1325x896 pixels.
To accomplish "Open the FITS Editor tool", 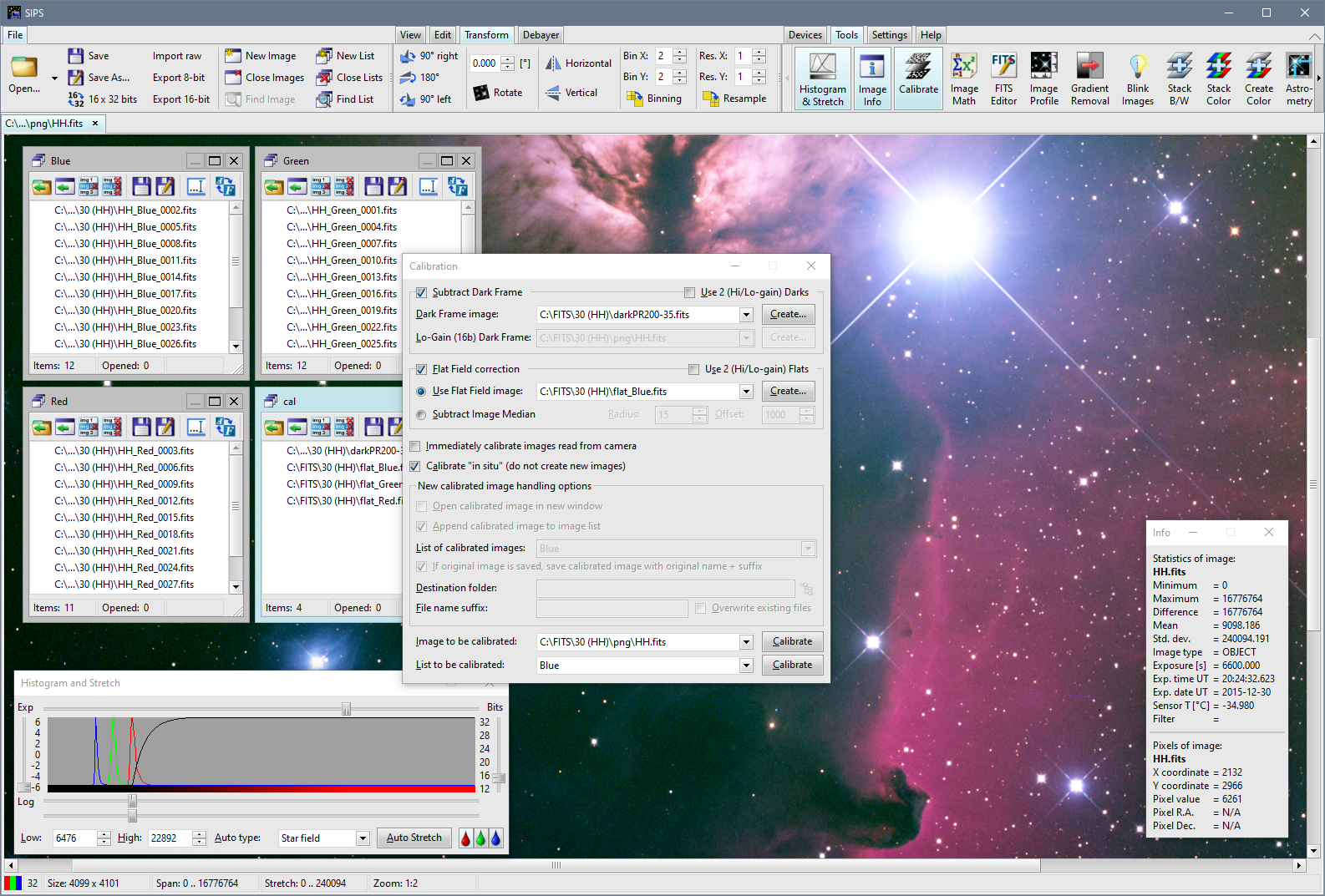I will 1003,78.
